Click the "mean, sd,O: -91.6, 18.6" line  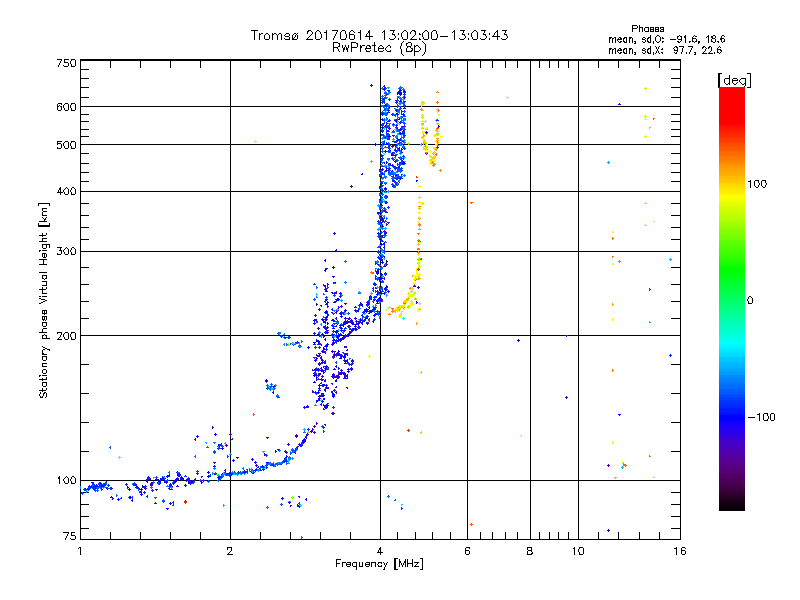pos(666,39)
